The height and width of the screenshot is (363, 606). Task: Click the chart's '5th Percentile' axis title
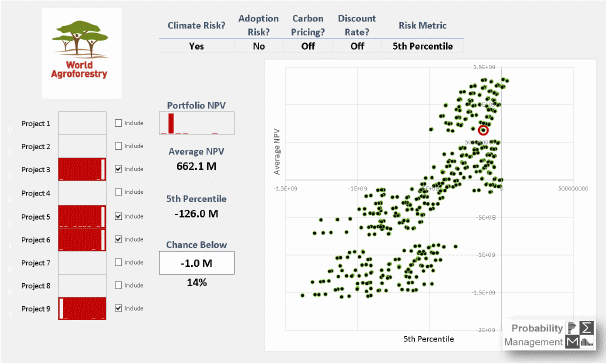[x=429, y=339]
